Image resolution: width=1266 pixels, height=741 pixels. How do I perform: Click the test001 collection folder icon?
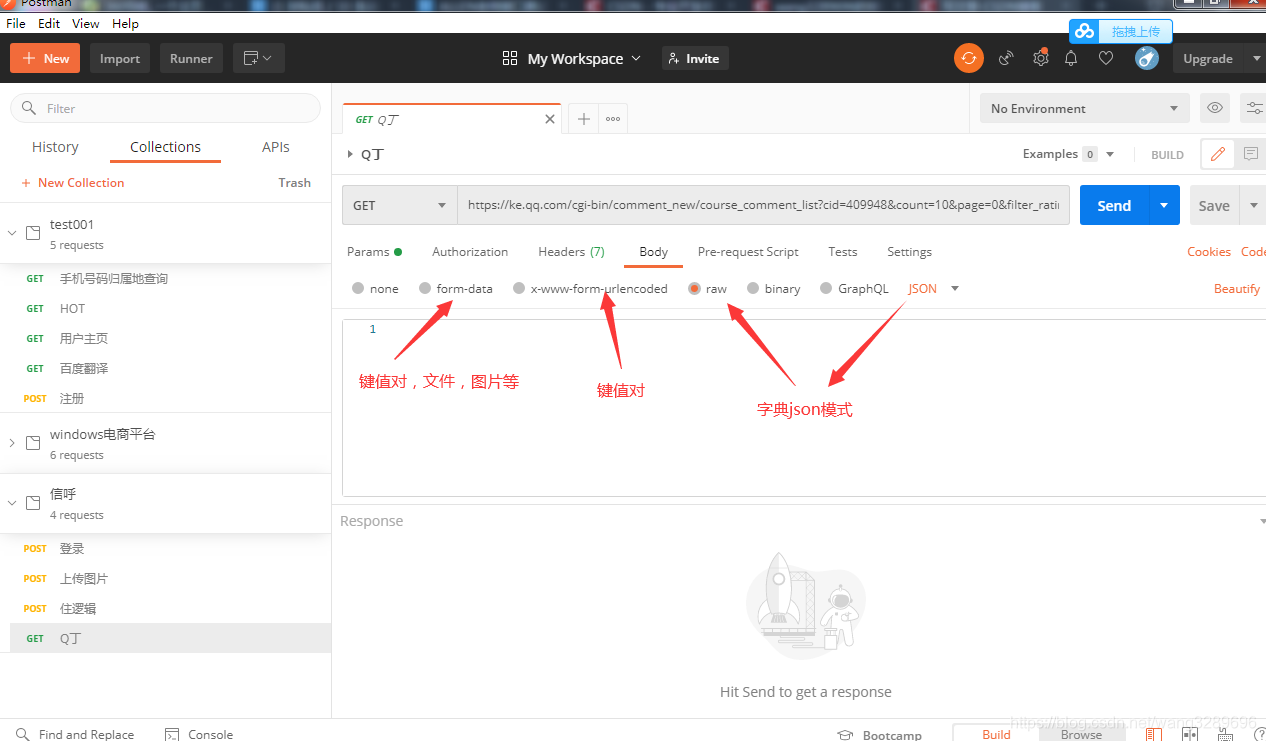click(33, 233)
